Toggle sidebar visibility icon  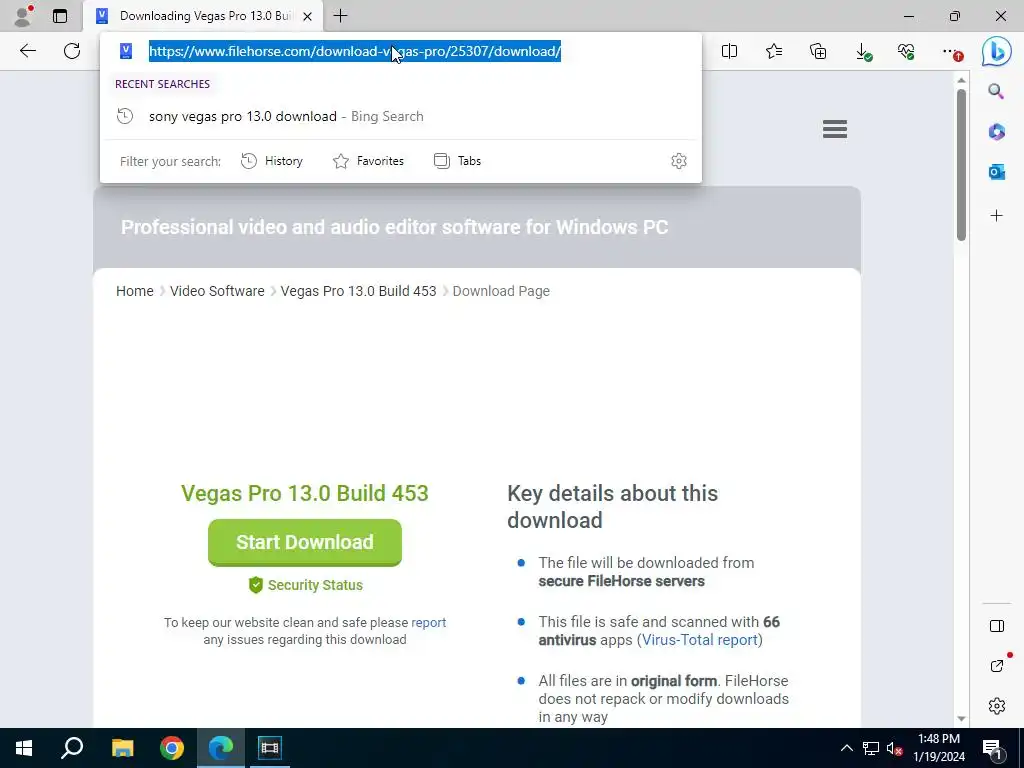[x=997, y=626]
